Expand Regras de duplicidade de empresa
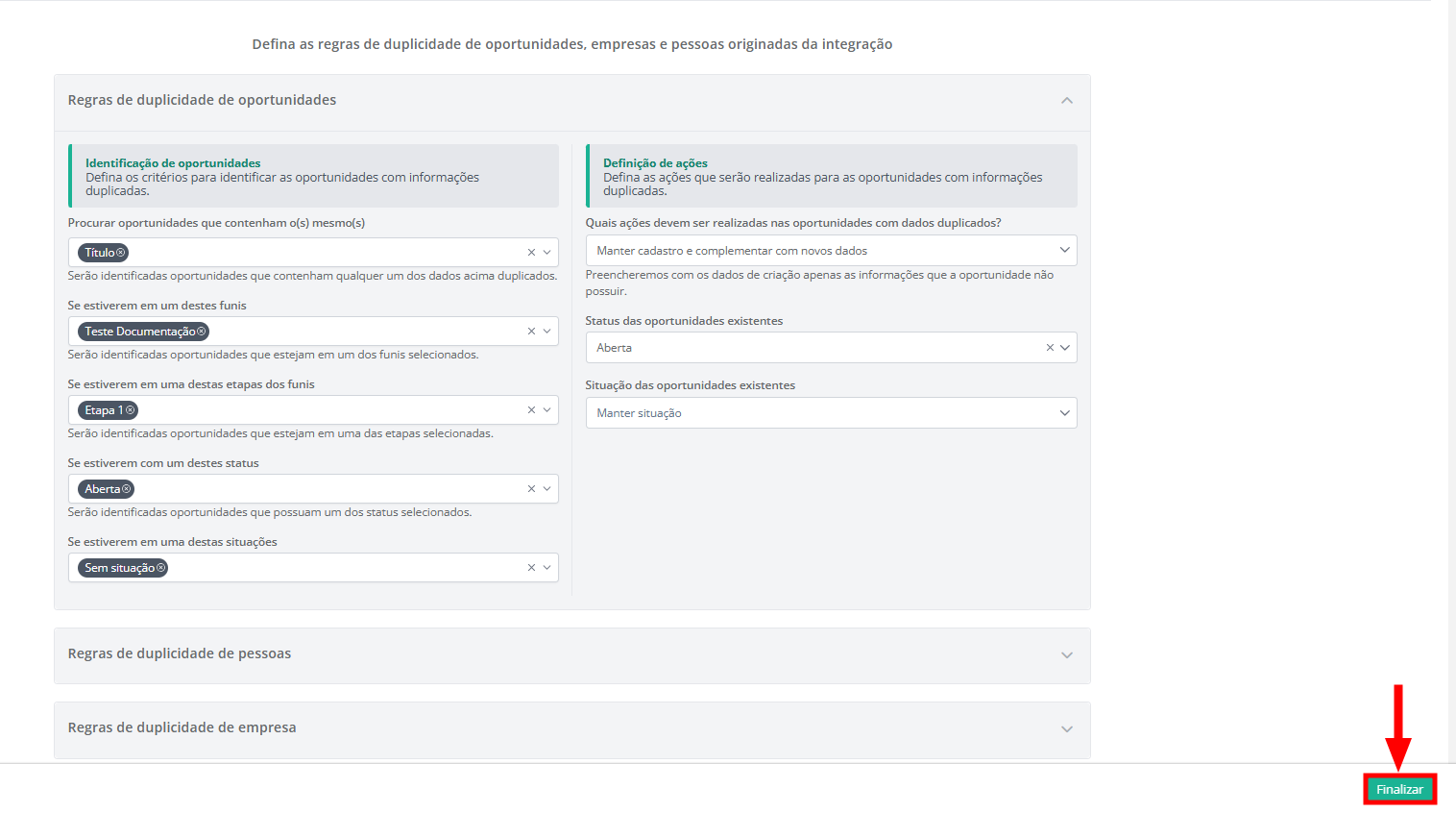 click(1066, 728)
